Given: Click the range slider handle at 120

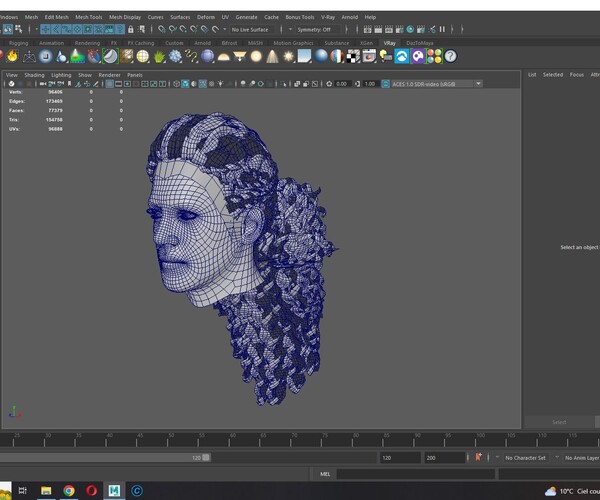Looking at the screenshot, I should point(206,457).
